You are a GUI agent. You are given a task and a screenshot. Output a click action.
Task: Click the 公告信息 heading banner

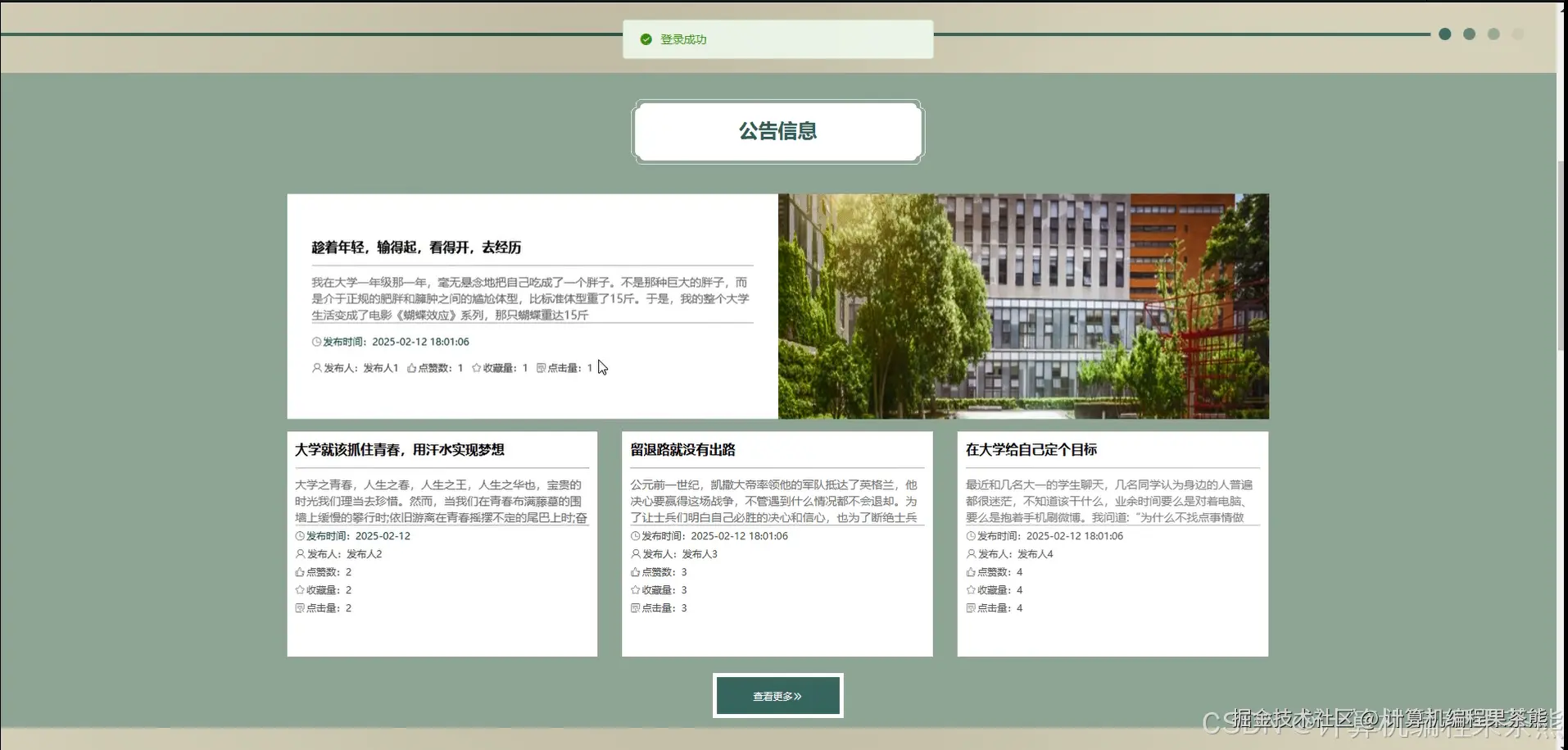tap(777, 131)
